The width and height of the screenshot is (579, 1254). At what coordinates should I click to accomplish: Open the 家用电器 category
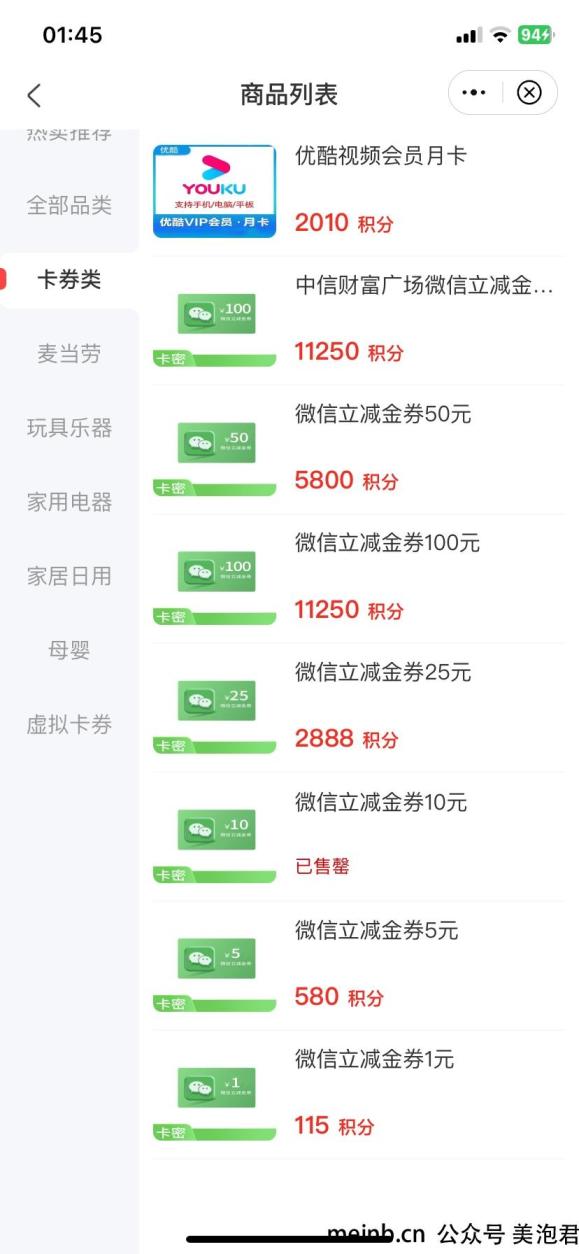[69, 502]
